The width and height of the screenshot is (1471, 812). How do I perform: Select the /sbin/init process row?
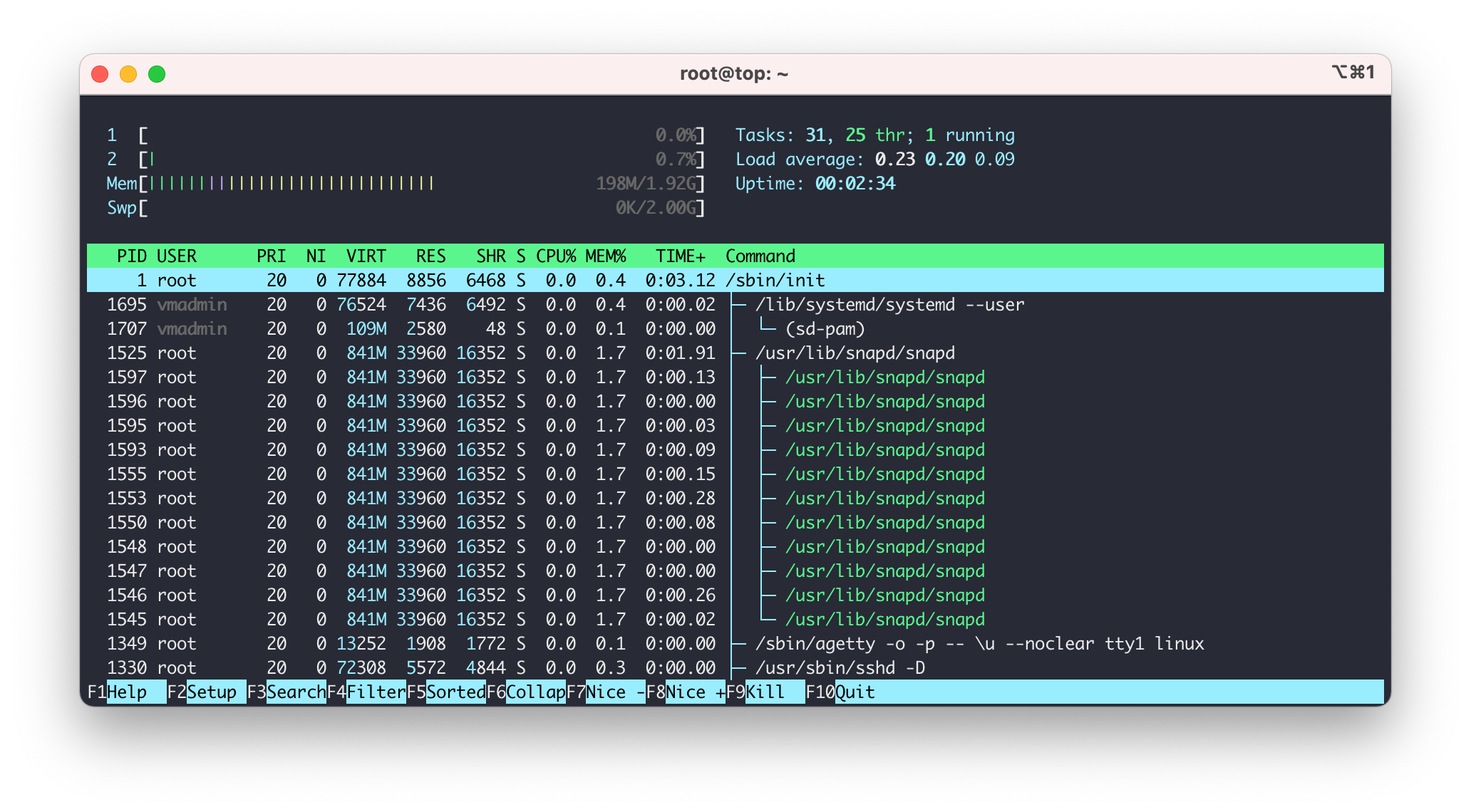click(735, 280)
